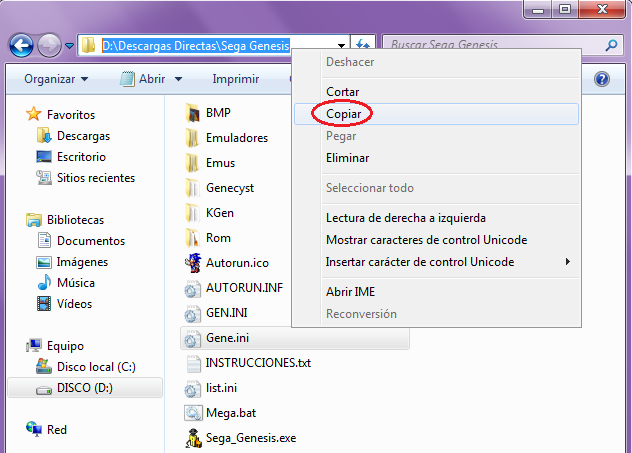Viewport: 632px width, 453px height.
Task: Click the Emuladores folder name
Action: 237,138
